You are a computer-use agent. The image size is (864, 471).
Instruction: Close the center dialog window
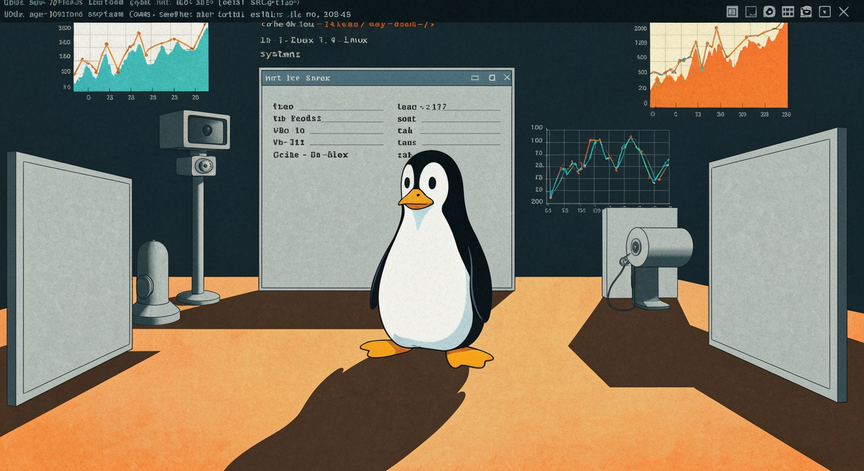[x=507, y=78]
